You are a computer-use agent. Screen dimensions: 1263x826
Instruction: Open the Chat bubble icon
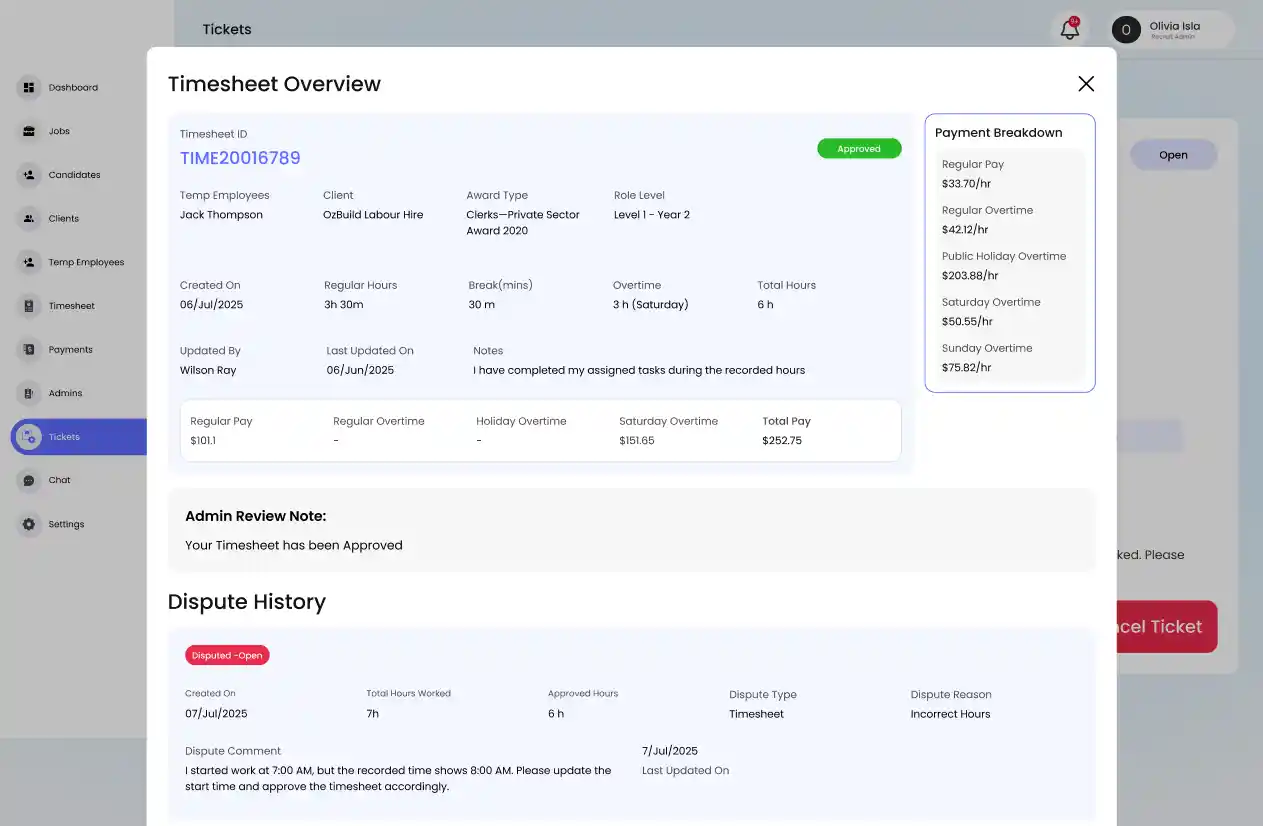[x=29, y=480]
